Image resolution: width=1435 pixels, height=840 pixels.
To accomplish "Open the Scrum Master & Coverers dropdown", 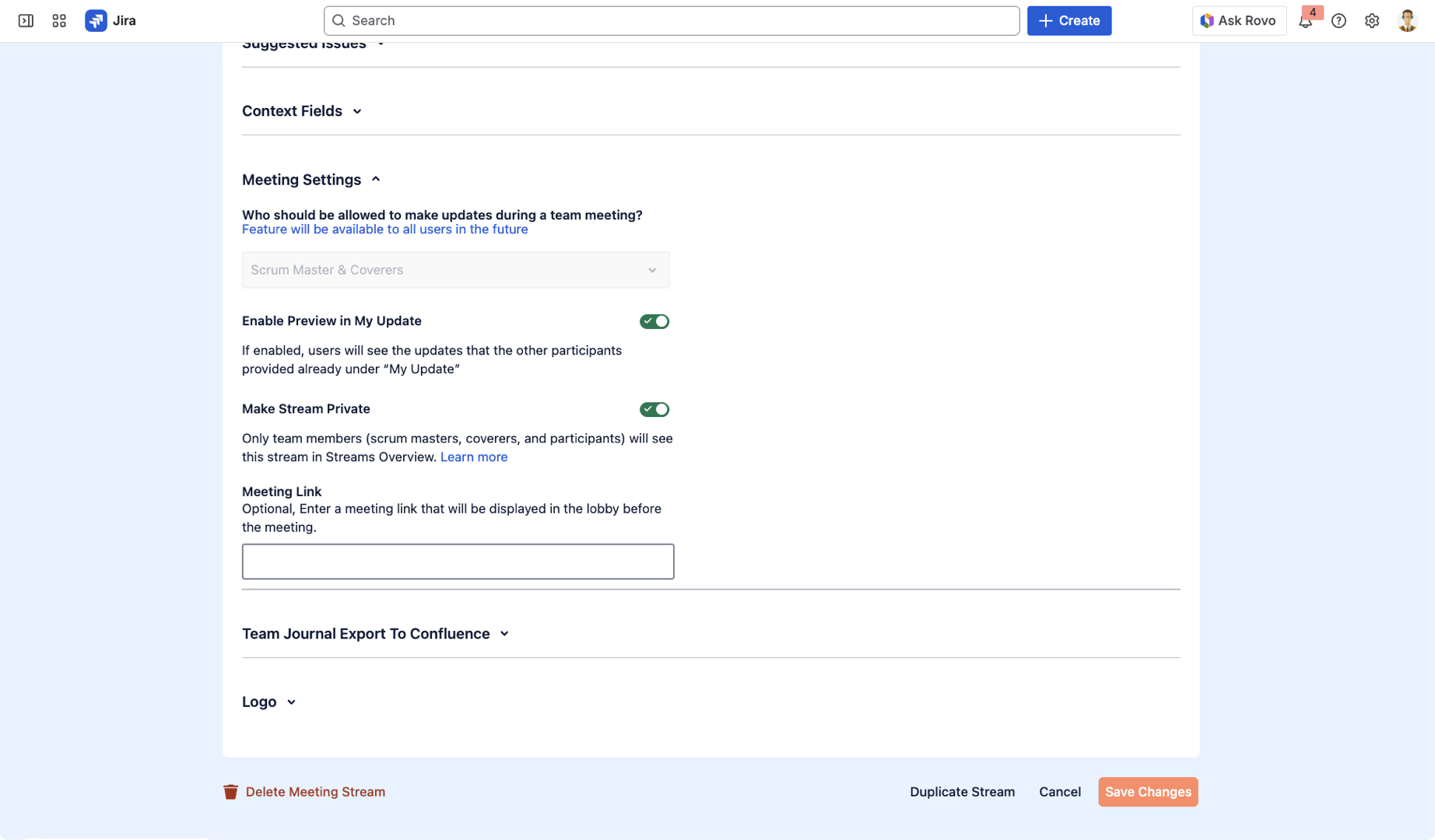I will pos(455,270).
